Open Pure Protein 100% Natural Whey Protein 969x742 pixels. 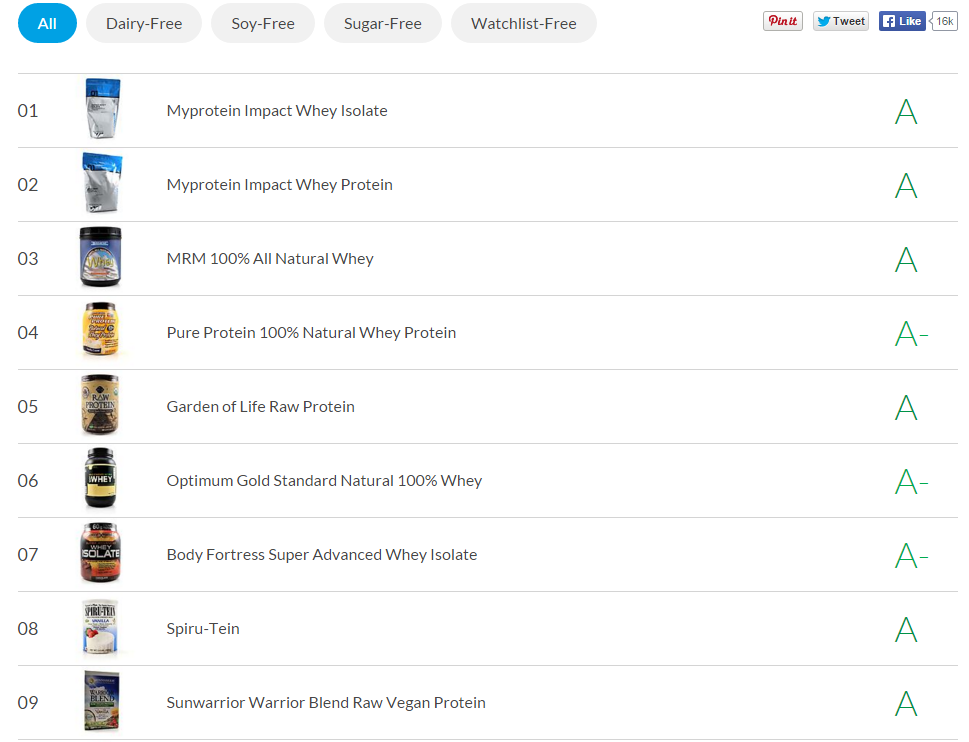pyautogui.click(x=311, y=333)
